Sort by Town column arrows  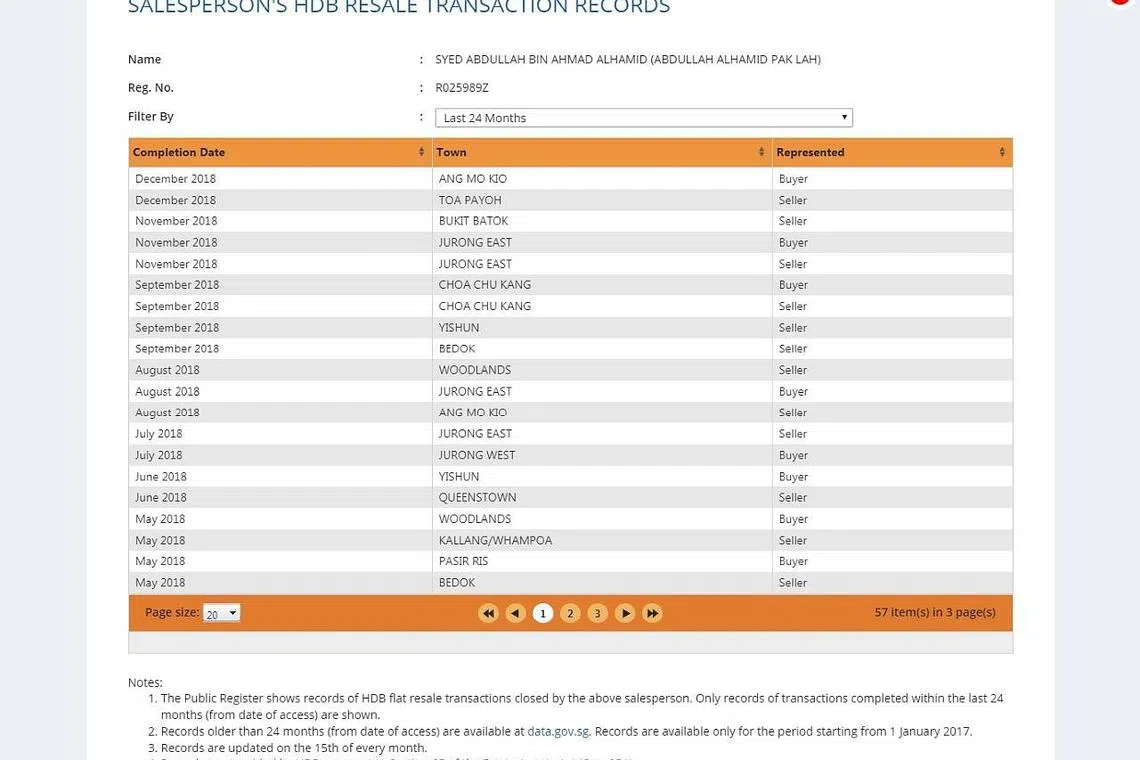click(761, 152)
